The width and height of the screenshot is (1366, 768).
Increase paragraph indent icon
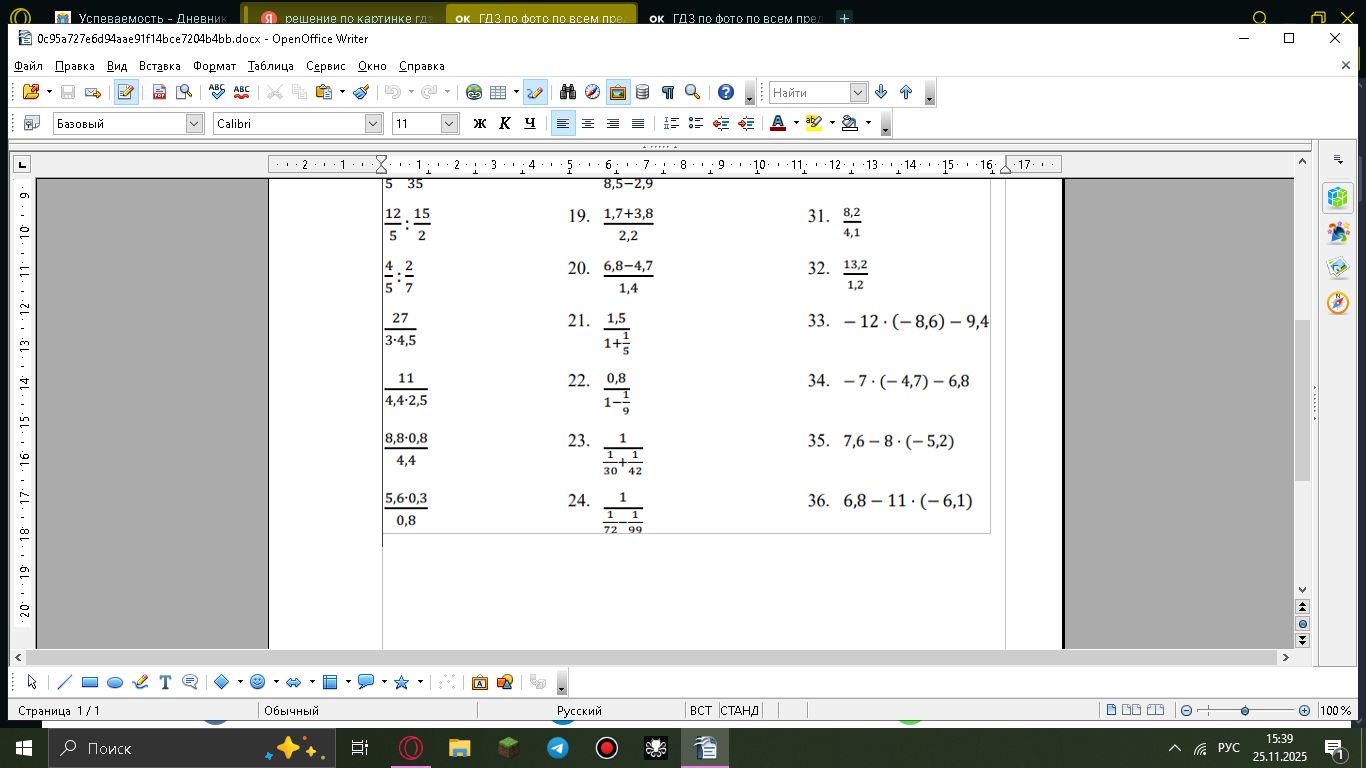tap(746, 123)
